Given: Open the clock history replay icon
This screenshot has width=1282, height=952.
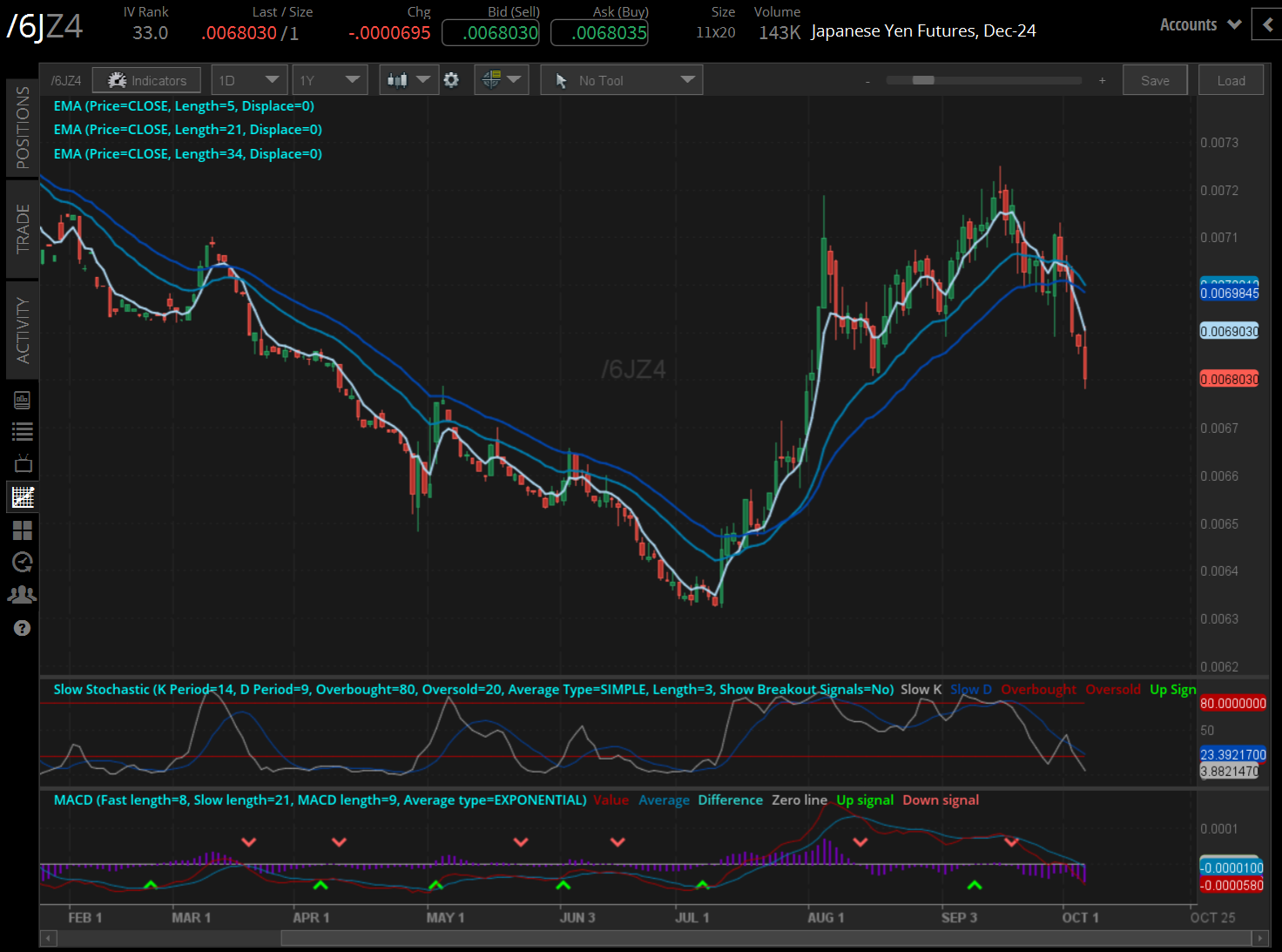Looking at the screenshot, I should [23, 562].
